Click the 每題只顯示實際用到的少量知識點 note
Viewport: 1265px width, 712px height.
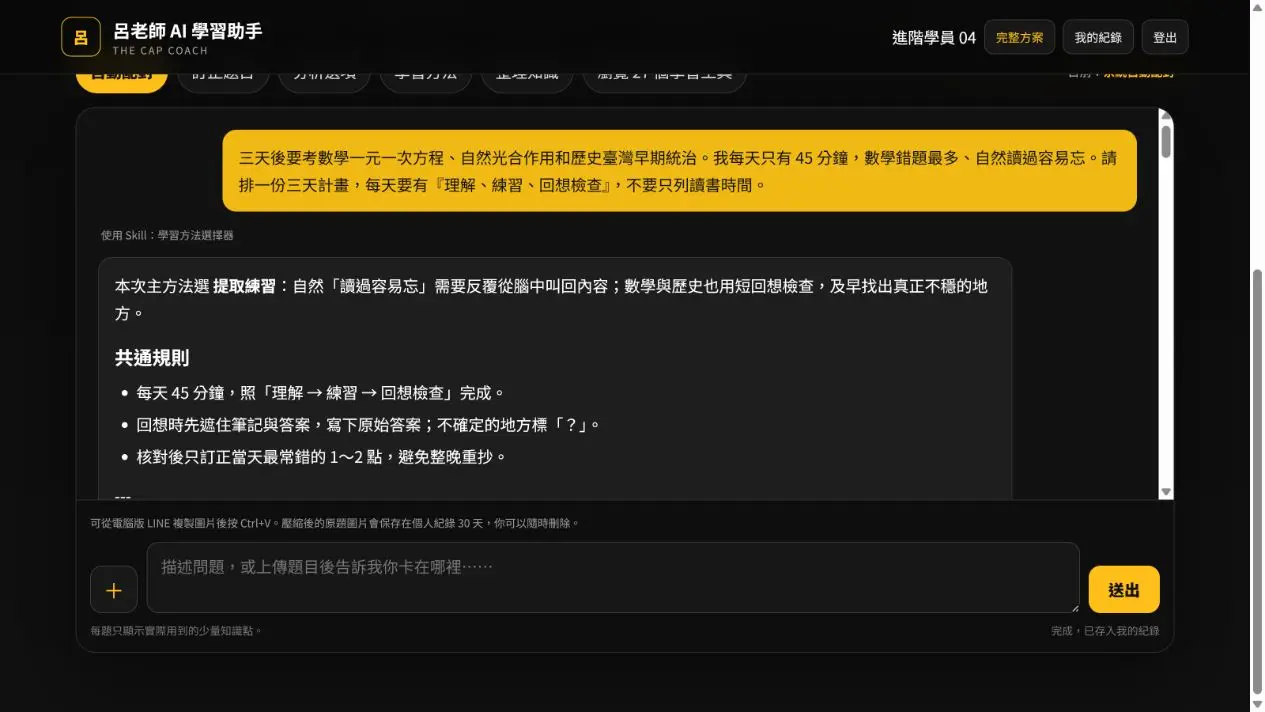click(175, 631)
